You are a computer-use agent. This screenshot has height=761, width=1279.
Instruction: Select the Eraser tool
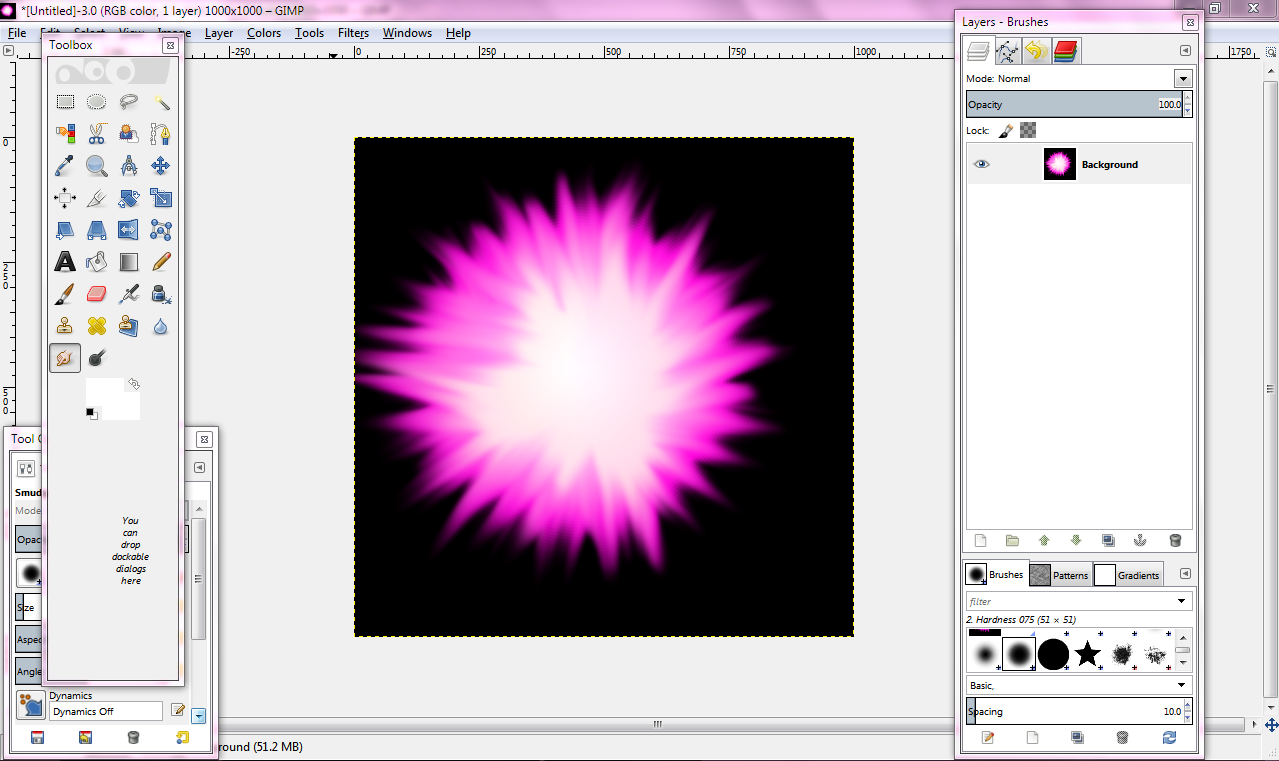pos(97,294)
